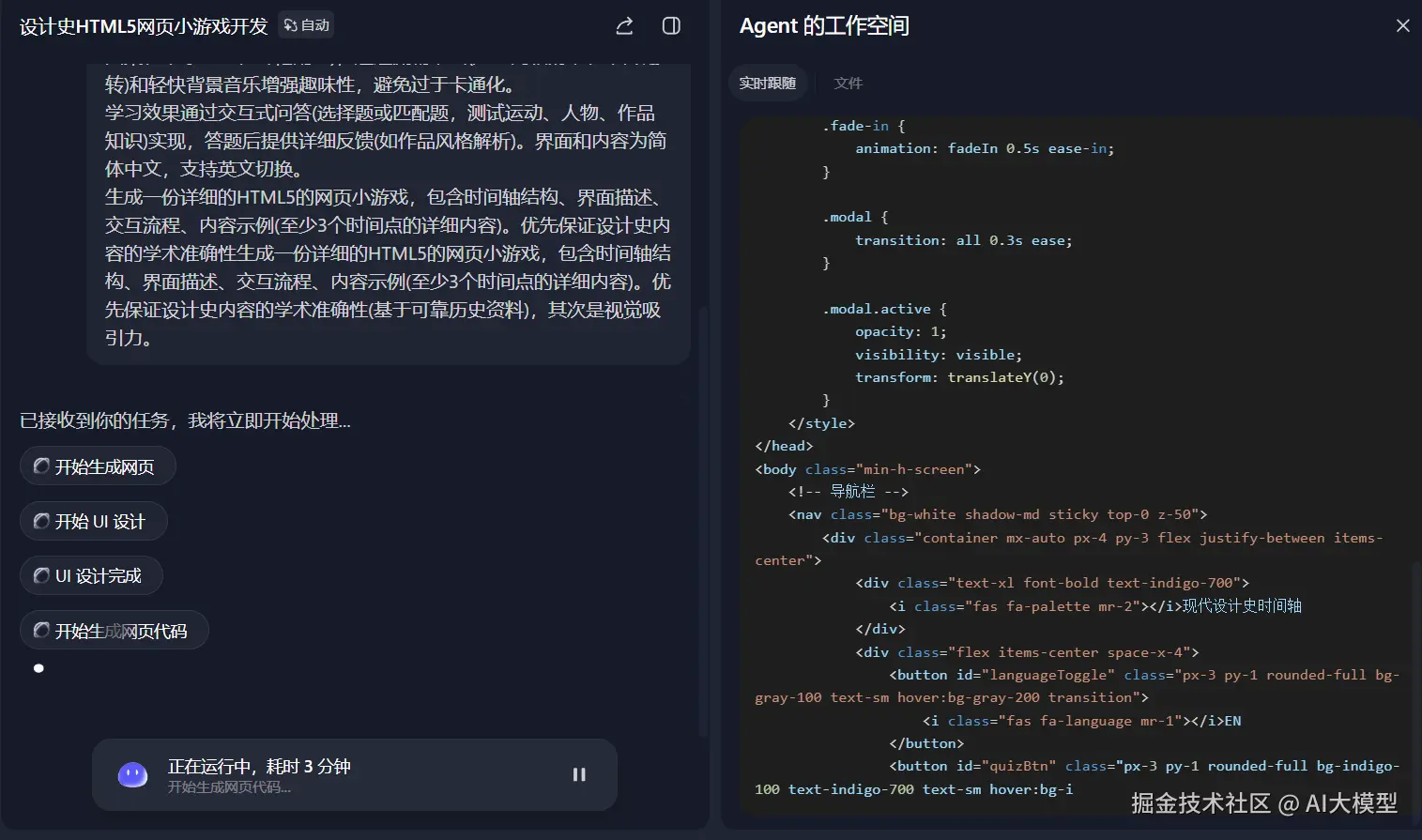The image size is (1422, 840).
Task: Open the 开始 UI 设计 step
Action: tap(94, 522)
